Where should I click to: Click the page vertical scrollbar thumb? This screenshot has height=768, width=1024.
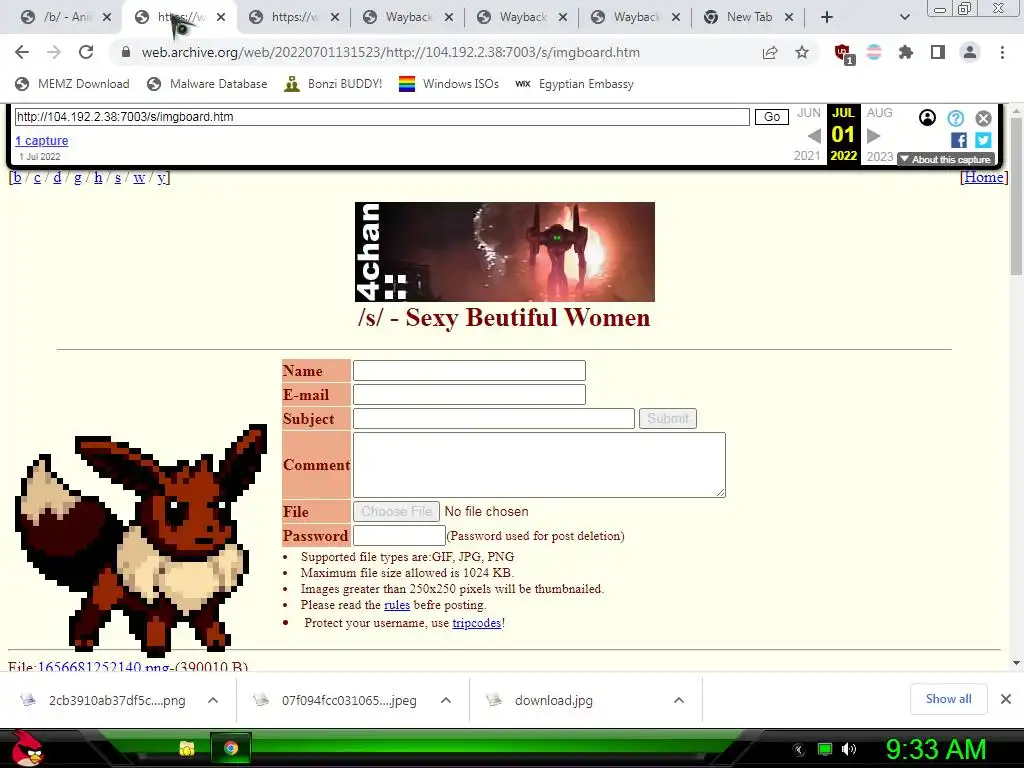[1016, 196]
